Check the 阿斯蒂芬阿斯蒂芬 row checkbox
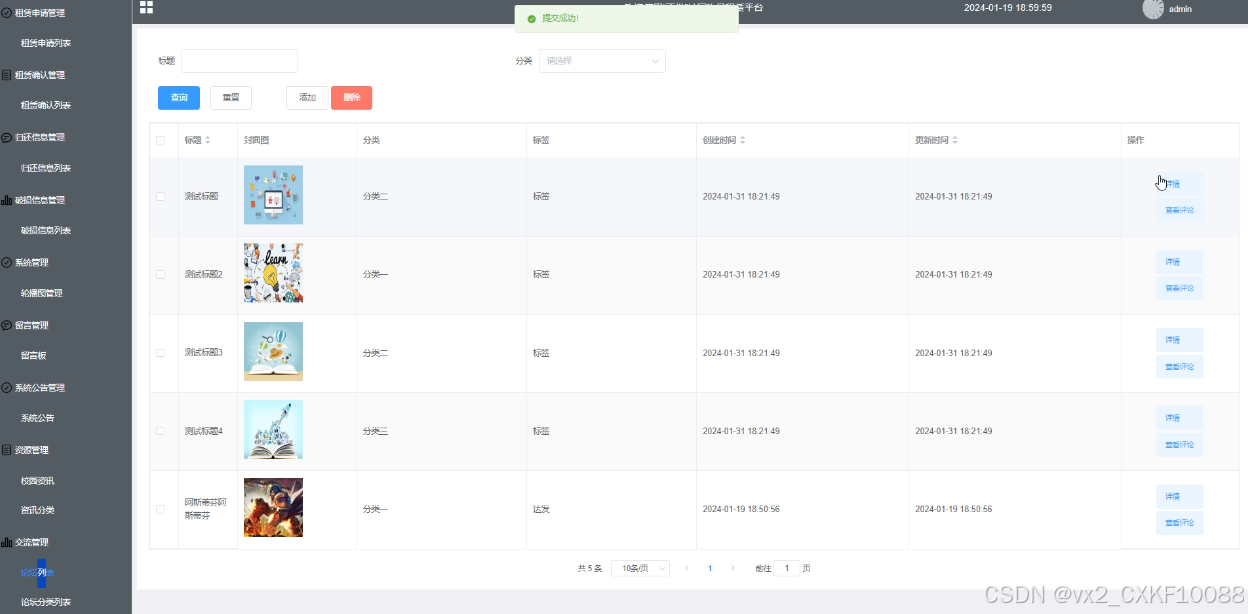The height and width of the screenshot is (614, 1248). [x=160, y=509]
